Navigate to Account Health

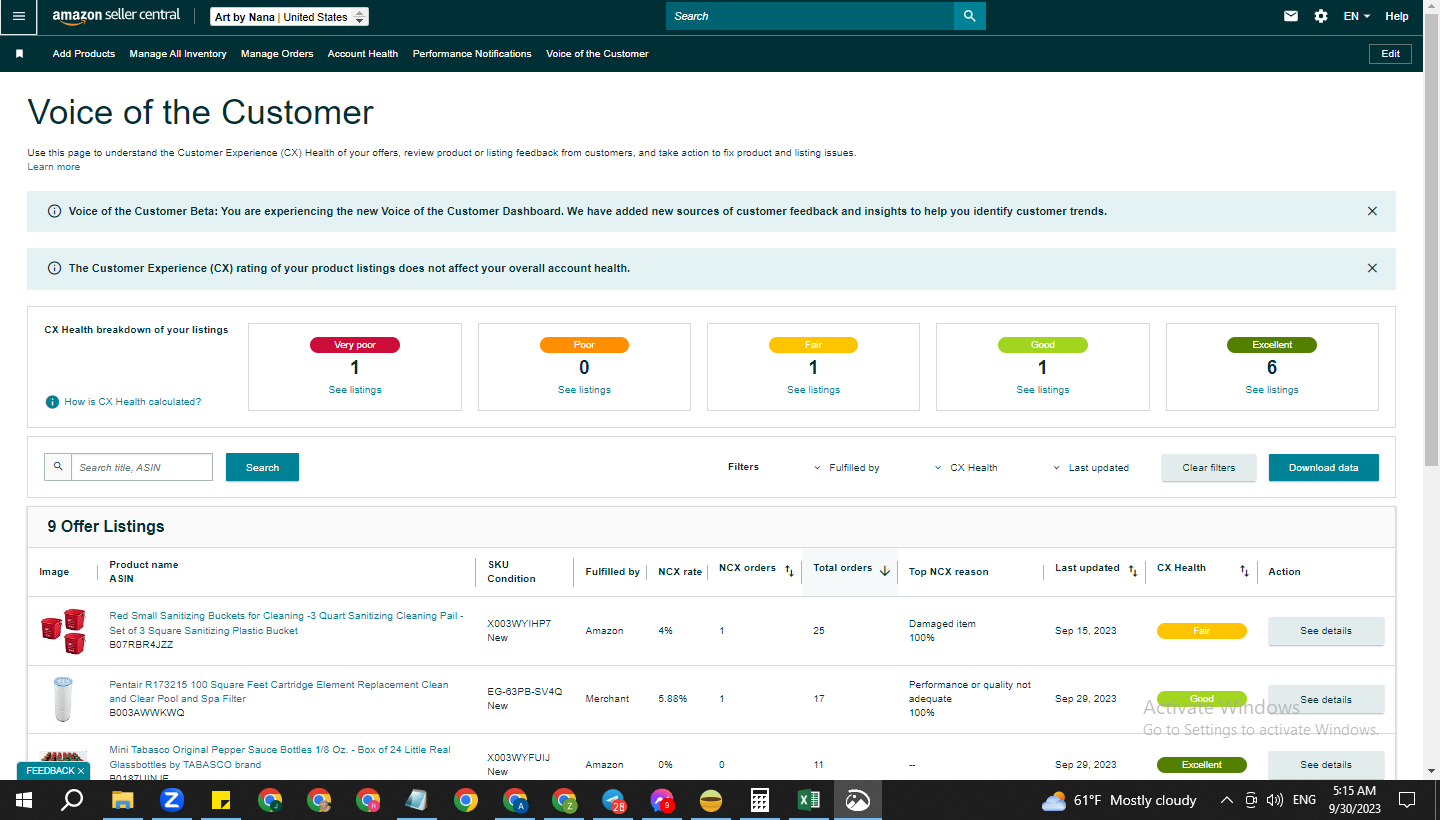click(363, 54)
